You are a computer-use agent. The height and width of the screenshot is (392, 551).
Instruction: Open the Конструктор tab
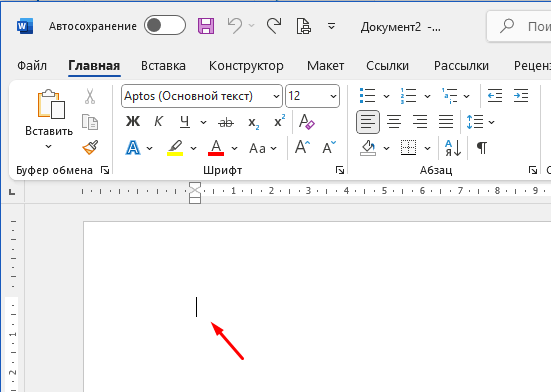pos(246,66)
